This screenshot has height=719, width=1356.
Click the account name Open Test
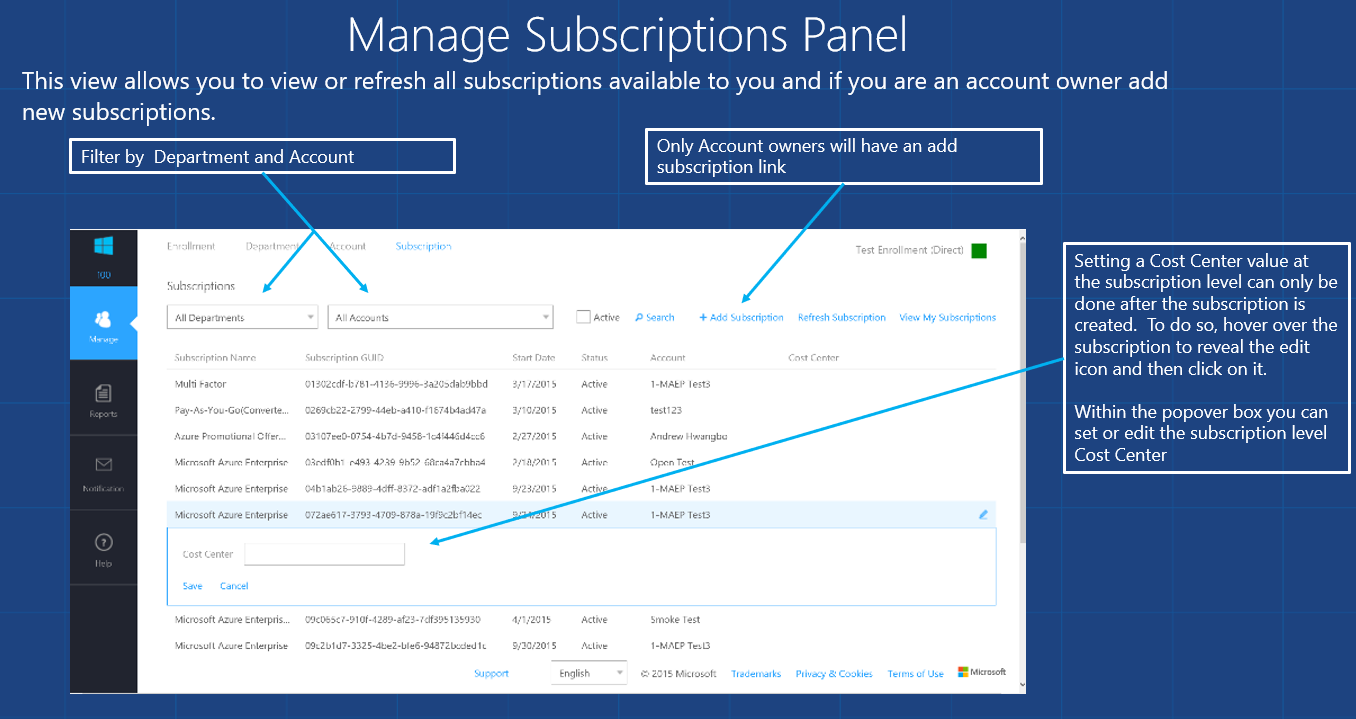pyautogui.click(x=672, y=462)
